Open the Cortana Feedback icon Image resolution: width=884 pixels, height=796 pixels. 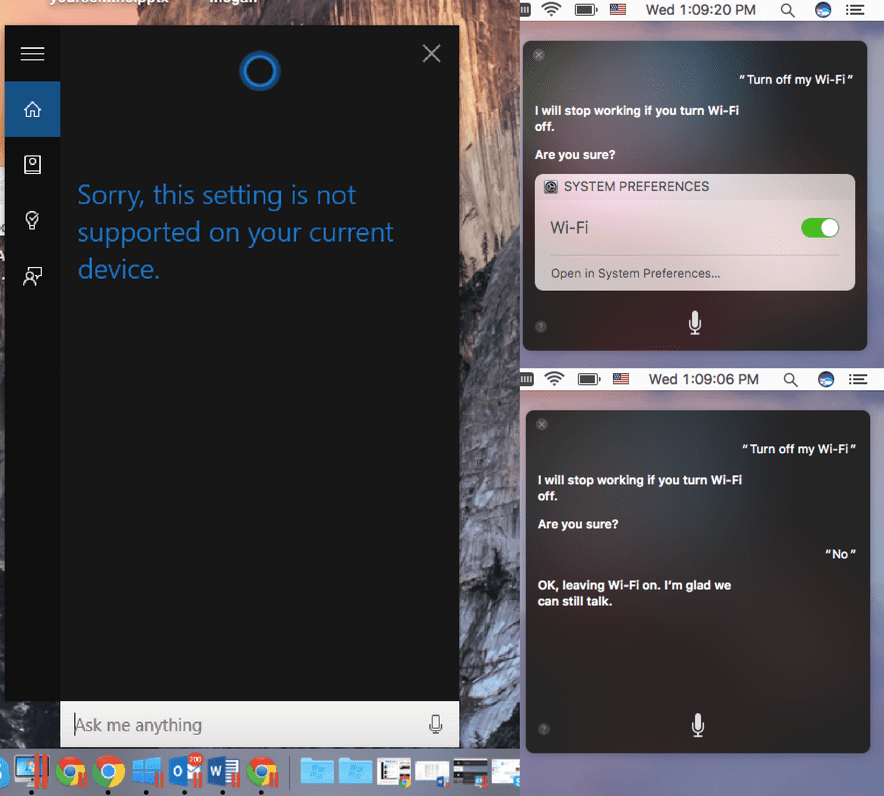[x=32, y=276]
